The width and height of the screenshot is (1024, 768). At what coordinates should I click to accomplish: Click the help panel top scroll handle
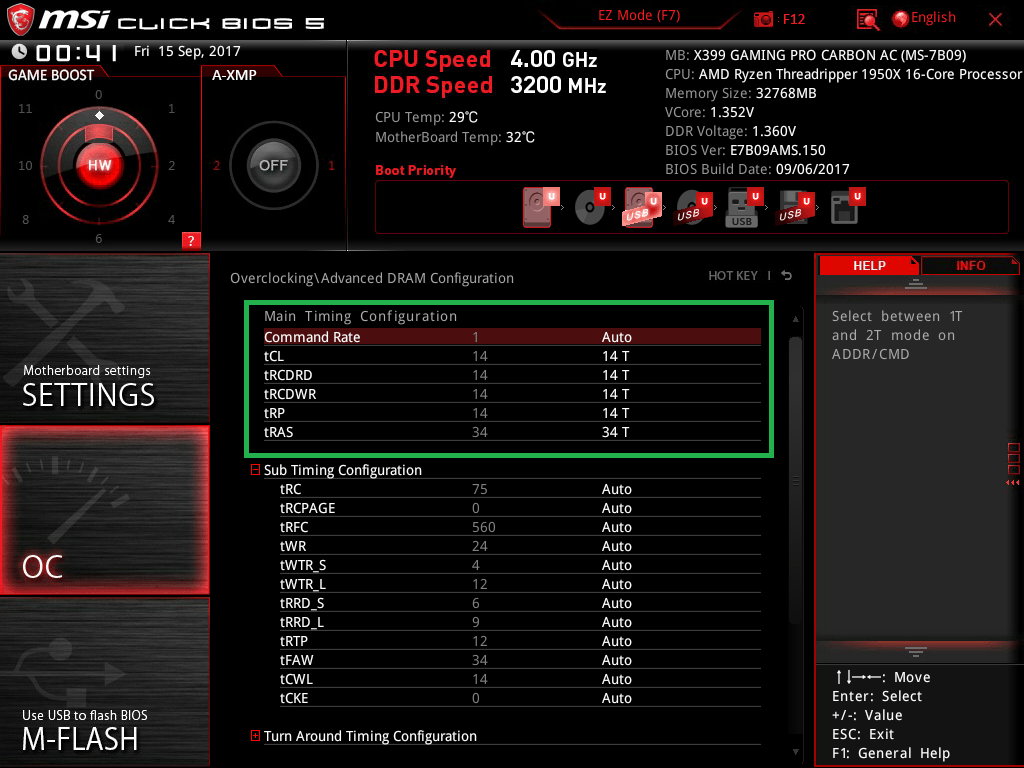(x=916, y=283)
